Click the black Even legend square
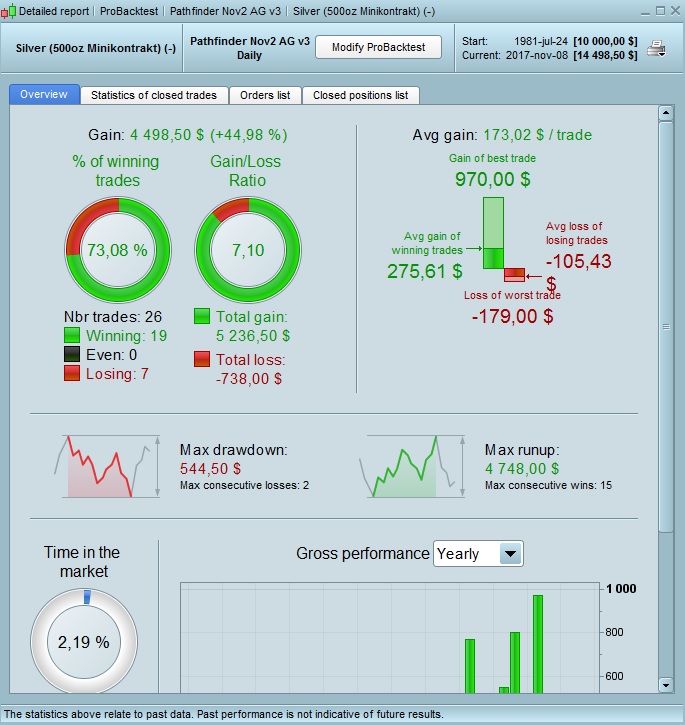Viewport: 685px width, 725px height. tap(72, 354)
